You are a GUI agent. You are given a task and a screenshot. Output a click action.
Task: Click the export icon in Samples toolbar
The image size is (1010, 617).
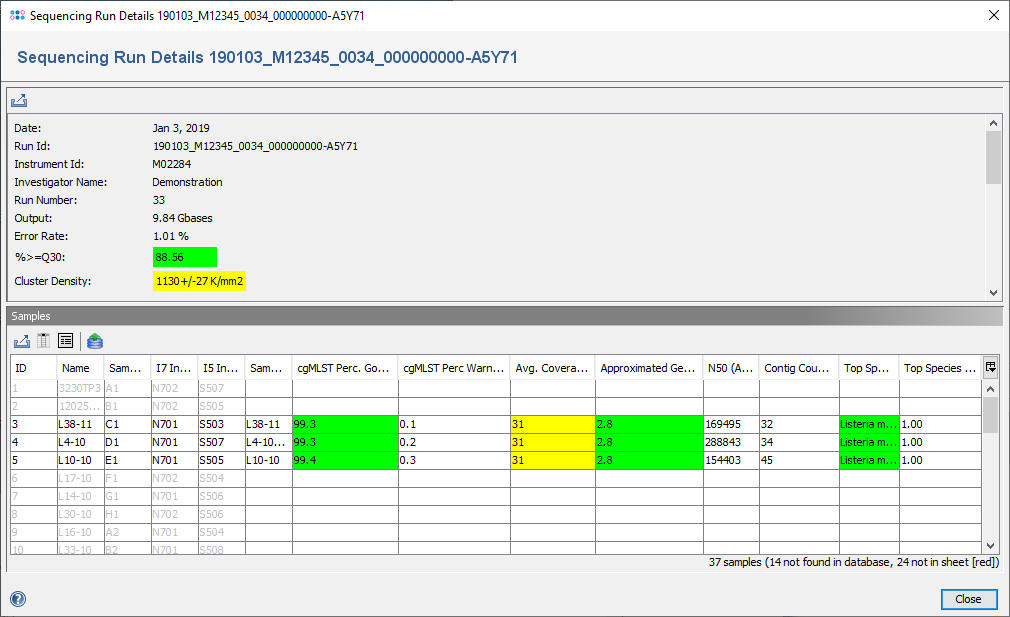21,341
